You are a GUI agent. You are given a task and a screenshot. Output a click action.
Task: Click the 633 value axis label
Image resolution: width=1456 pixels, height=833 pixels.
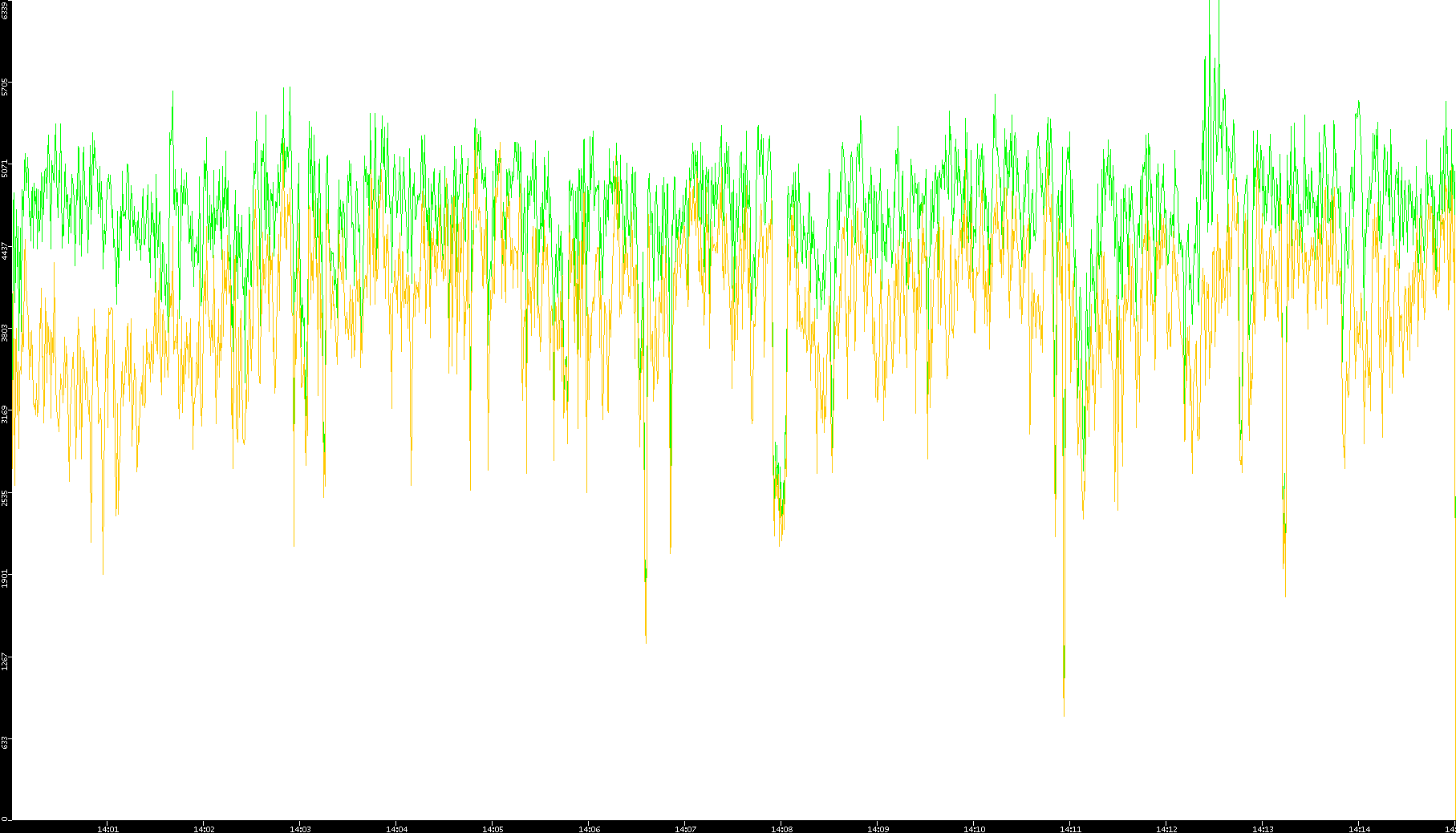click(x=5, y=742)
